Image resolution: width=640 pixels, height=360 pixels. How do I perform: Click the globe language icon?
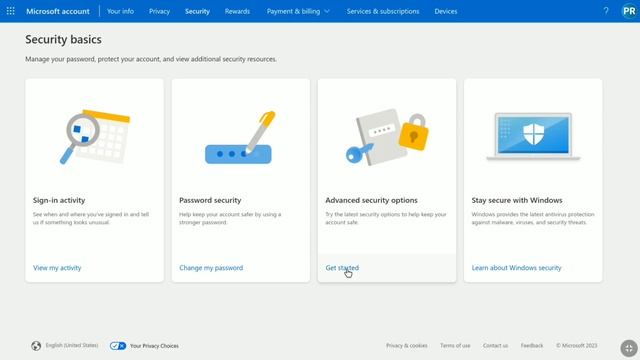[36, 346]
